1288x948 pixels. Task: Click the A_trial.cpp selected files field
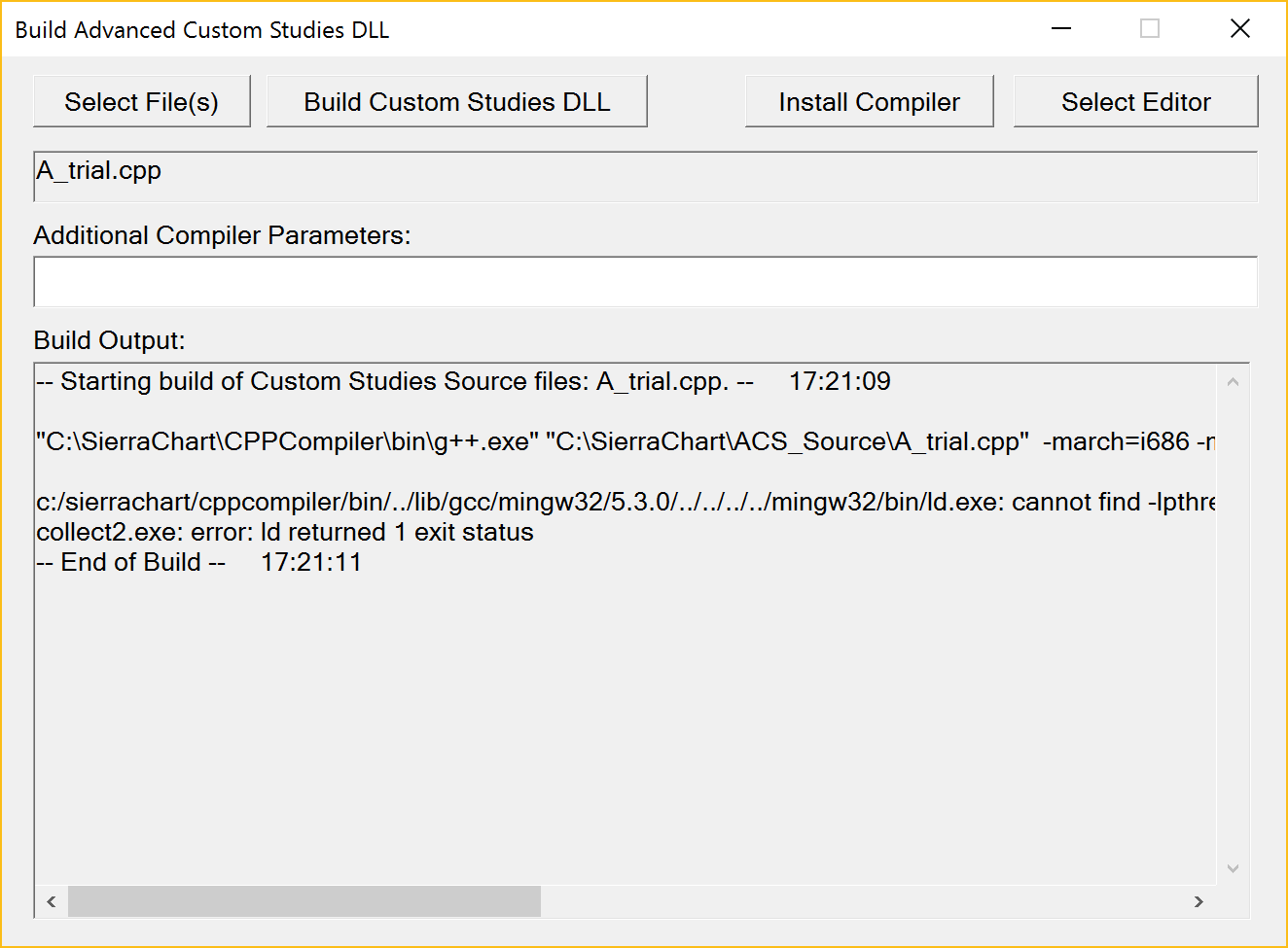pyautogui.click(x=644, y=176)
